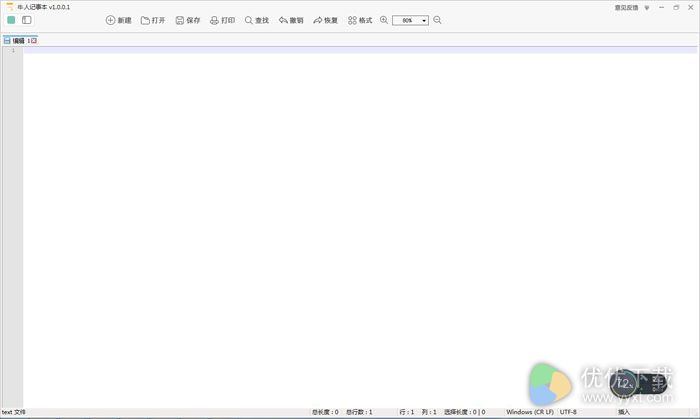Open the 格式 format options

pos(360,20)
